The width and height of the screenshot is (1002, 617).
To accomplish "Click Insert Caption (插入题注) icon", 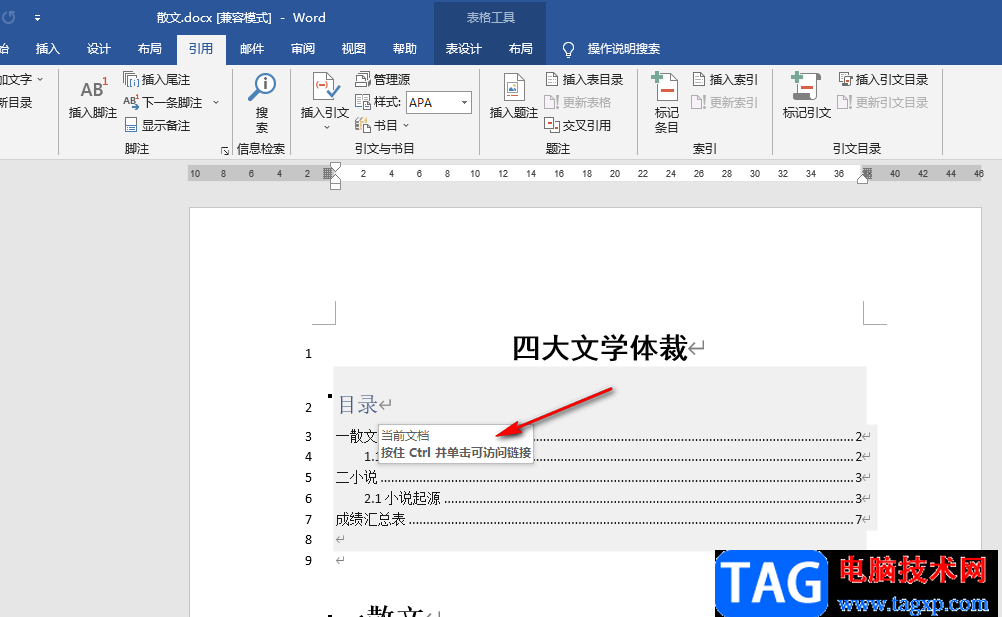I will tap(514, 87).
